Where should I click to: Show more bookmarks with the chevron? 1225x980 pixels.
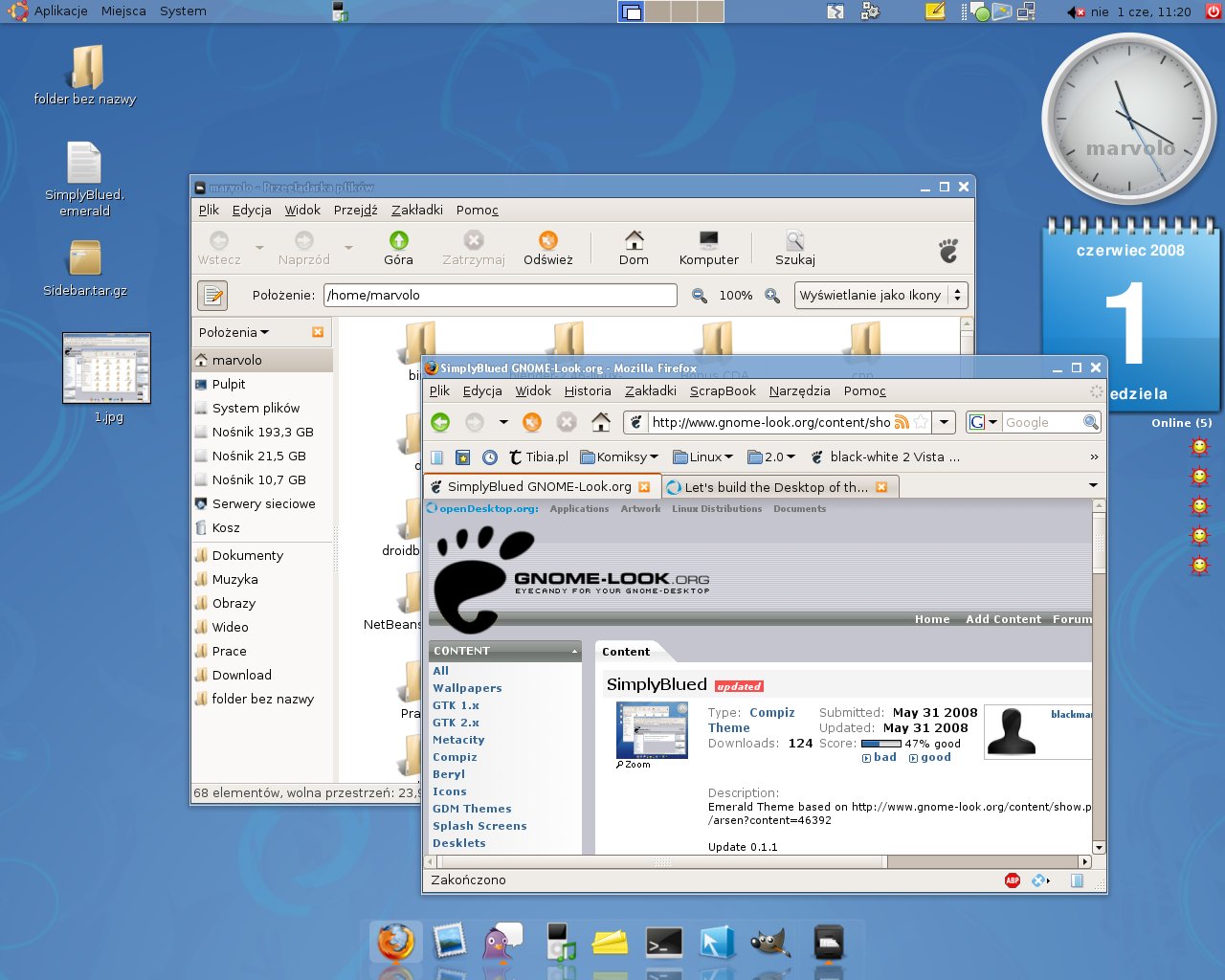pyautogui.click(x=1094, y=457)
